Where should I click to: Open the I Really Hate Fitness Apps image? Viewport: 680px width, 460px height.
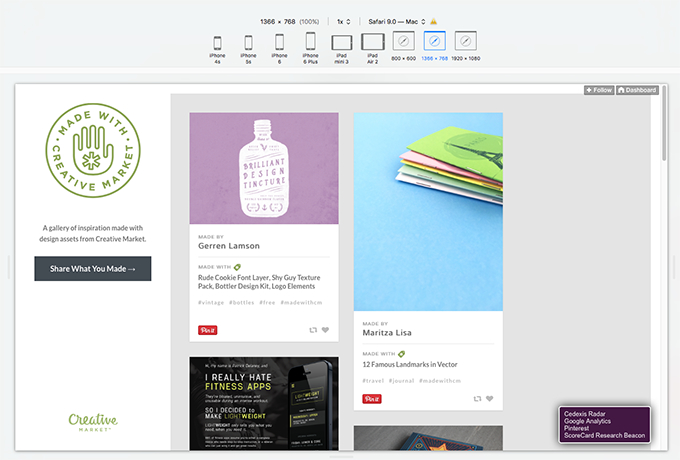click(x=264, y=404)
